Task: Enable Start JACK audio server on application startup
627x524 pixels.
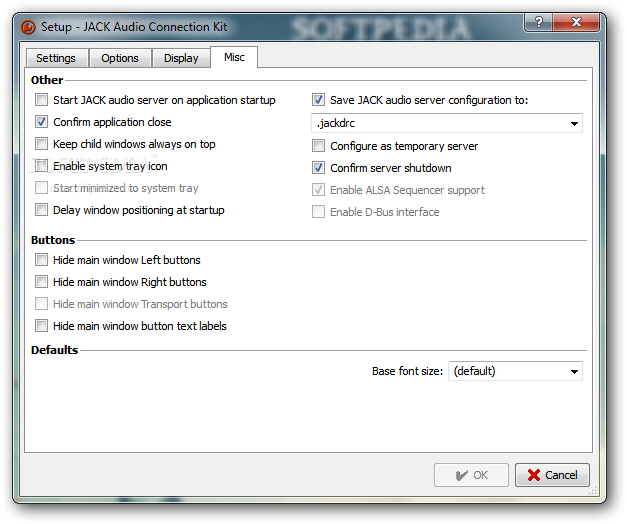Action: [x=42, y=100]
